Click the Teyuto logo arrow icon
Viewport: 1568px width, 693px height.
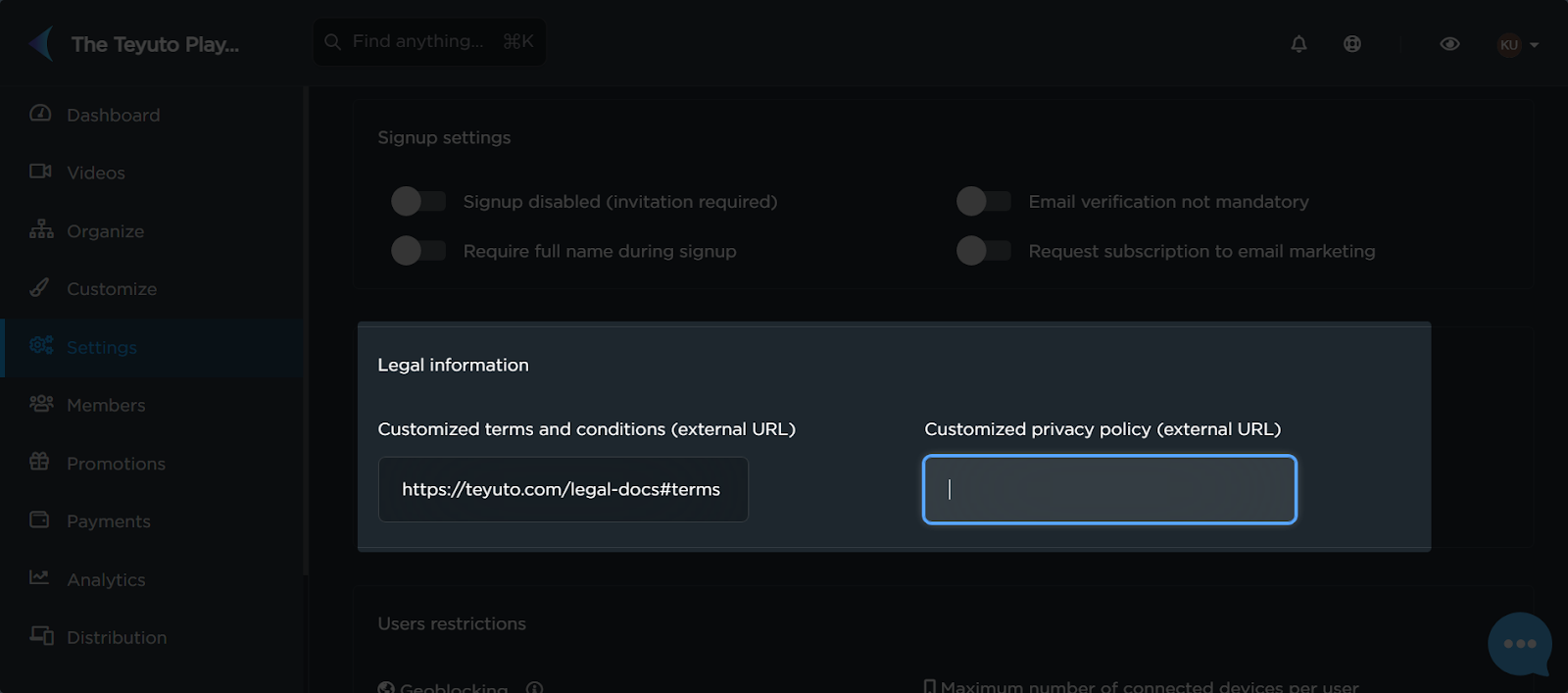point(41,43)
